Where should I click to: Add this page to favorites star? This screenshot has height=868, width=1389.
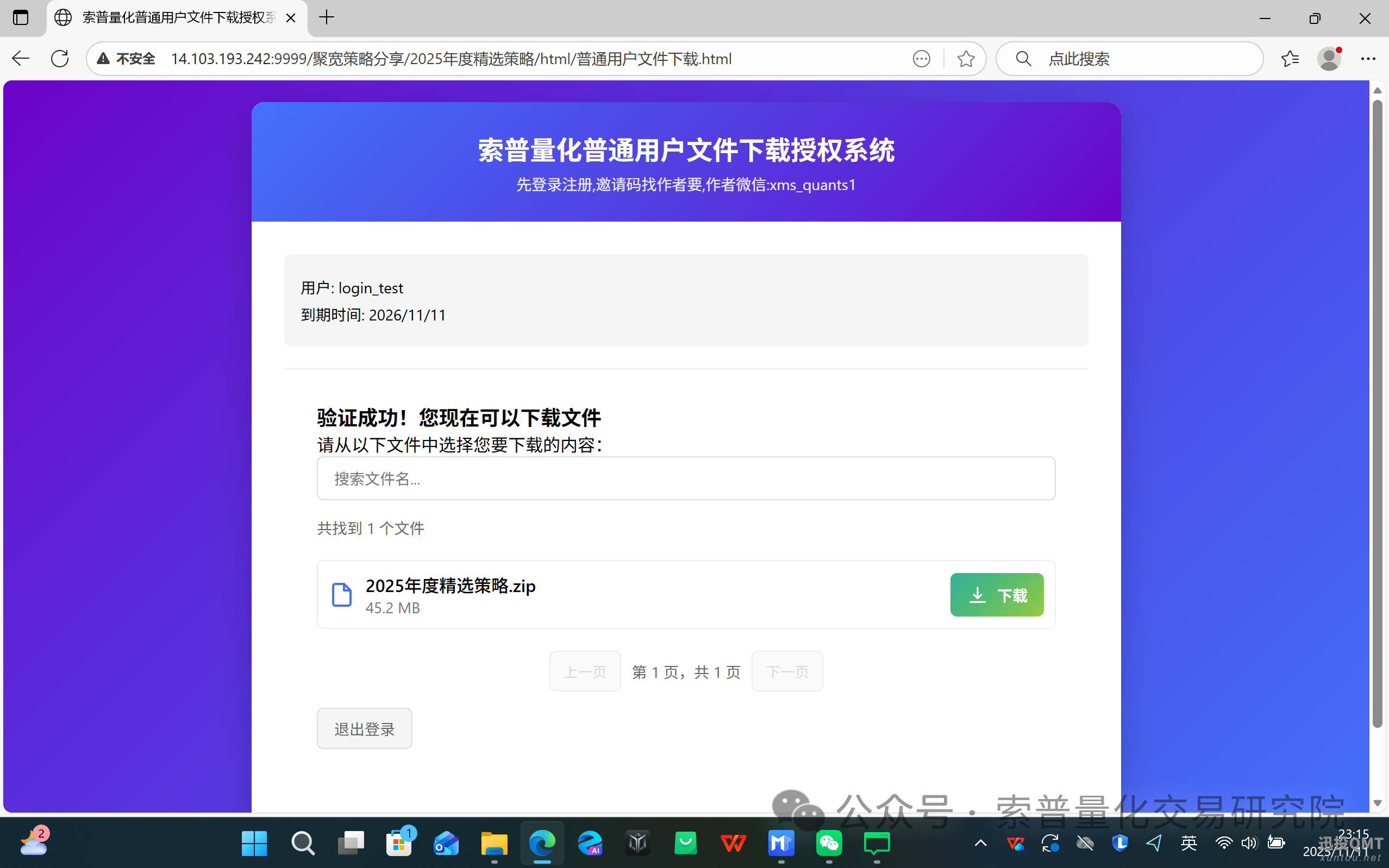pos(966,59)
